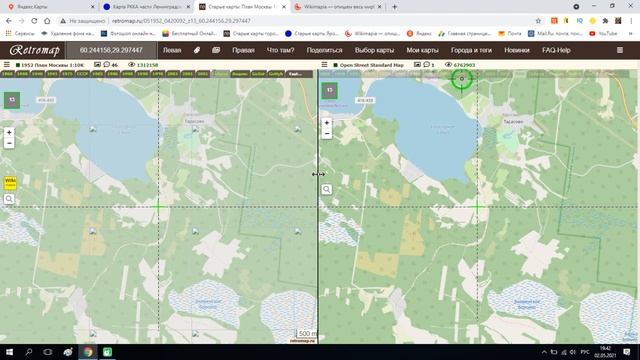The width and height of the screenshot is (640, 360).
Task: Show hidden system tray icons
Action: coord(544,352)
